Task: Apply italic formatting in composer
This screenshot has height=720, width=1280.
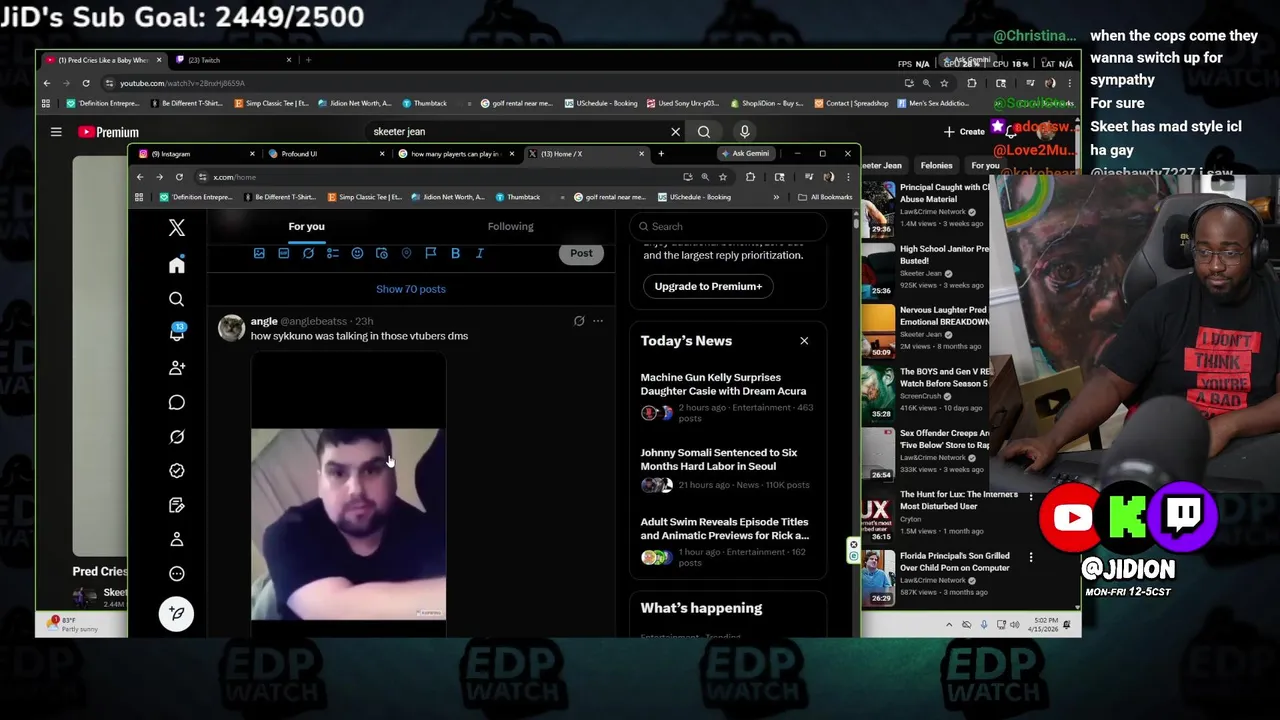Action: pyautogui.click(x=480, y=254)
